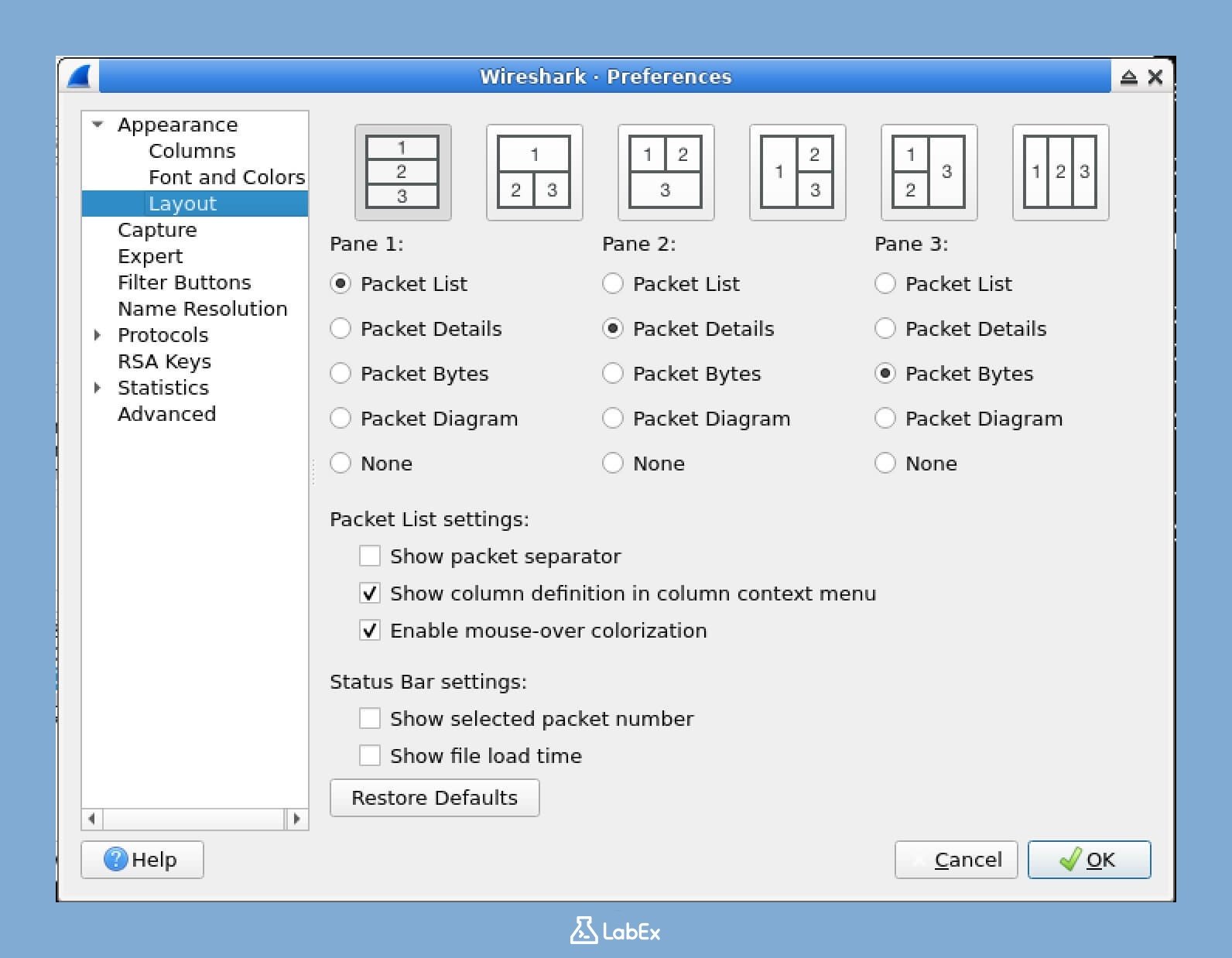Viewport: 1232px width, 958px height.
Task: Open the Expert preferences page
Action: tap(150, 256)
